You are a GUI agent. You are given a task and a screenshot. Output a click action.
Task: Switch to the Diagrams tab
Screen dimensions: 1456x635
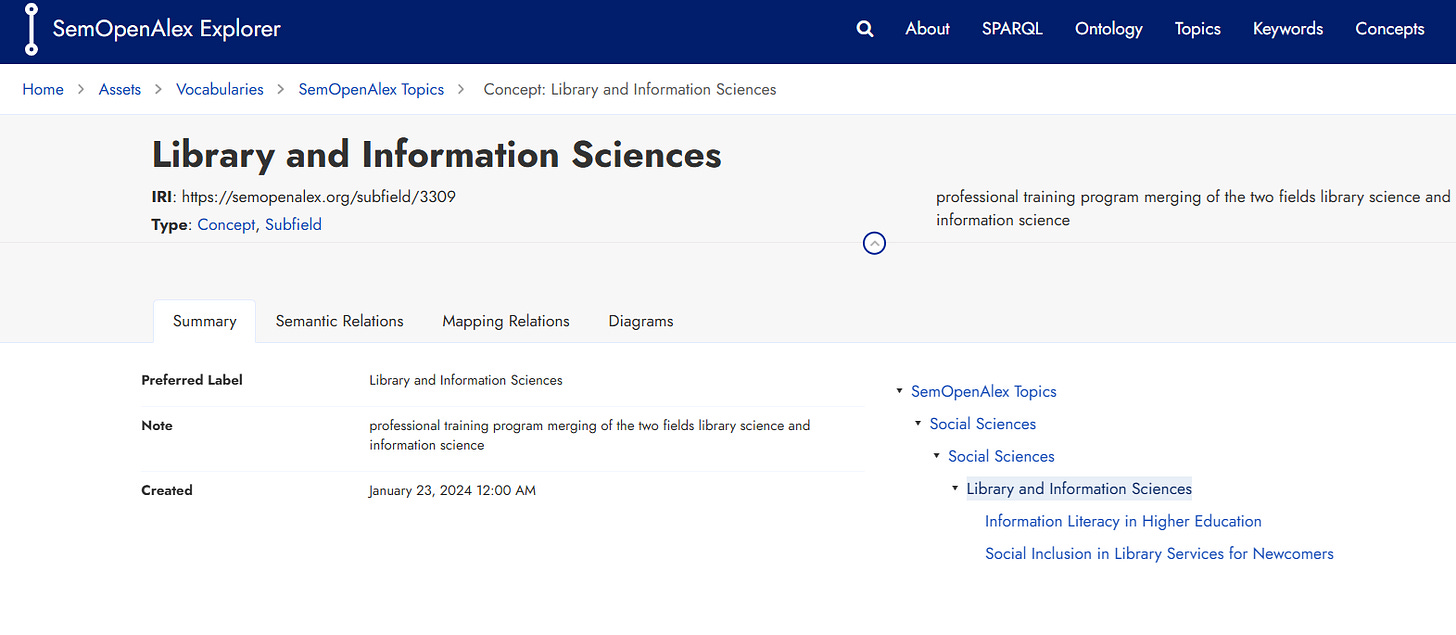[x=641, y=321]
